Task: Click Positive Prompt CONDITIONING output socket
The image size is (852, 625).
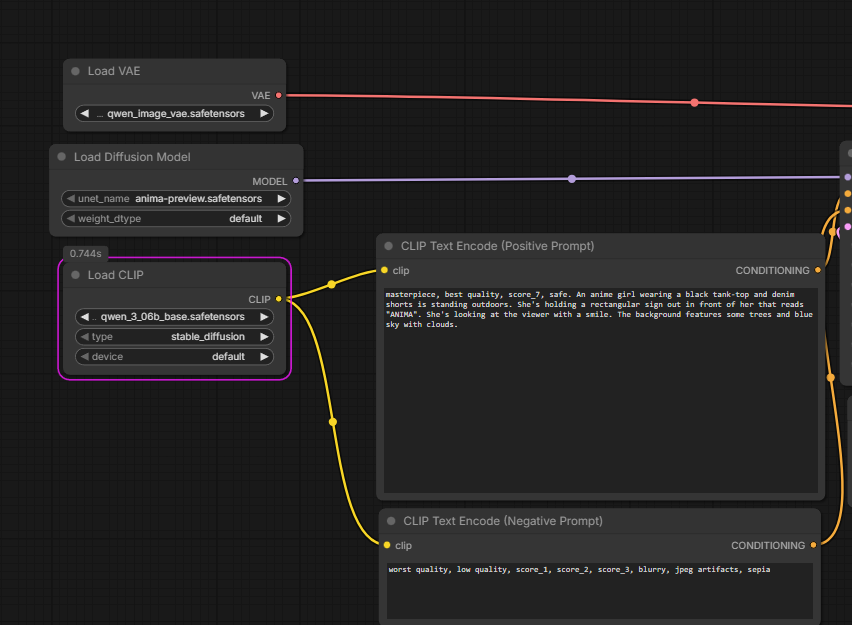Action: click(x=818, y=270)
